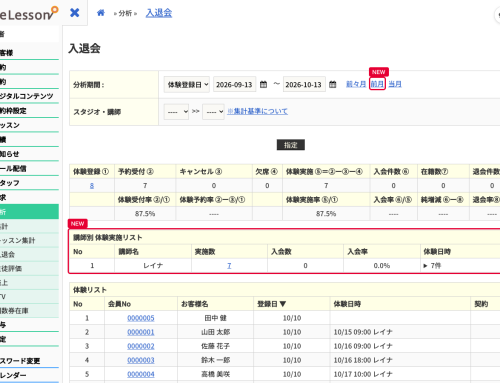Image resolution: width=500 pixels, height=383 pixels.
Task: Open member number 0000001
Action: point(141,332)
